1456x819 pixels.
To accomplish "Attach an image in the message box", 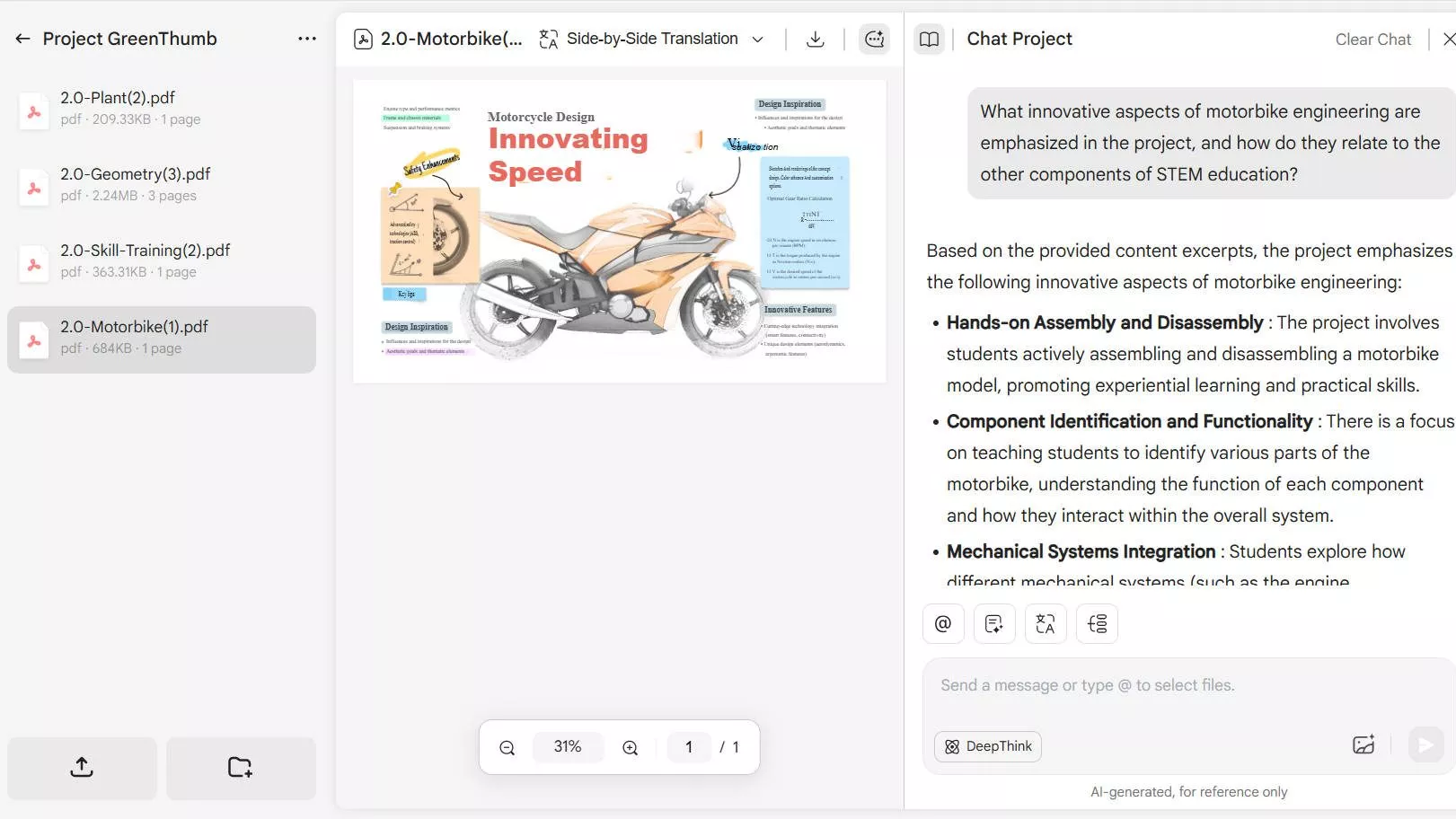I will 1363,744.
